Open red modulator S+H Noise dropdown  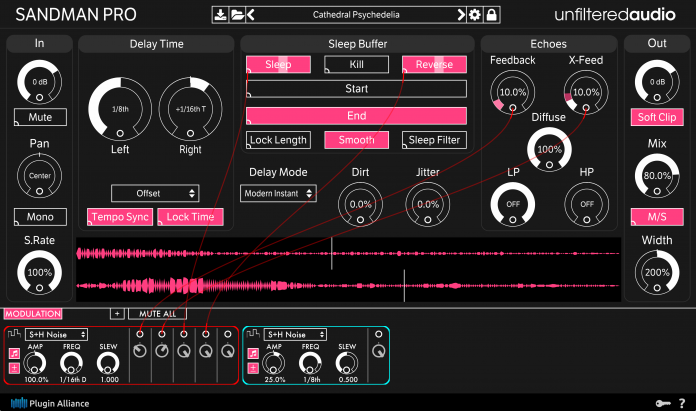[56, 335]
